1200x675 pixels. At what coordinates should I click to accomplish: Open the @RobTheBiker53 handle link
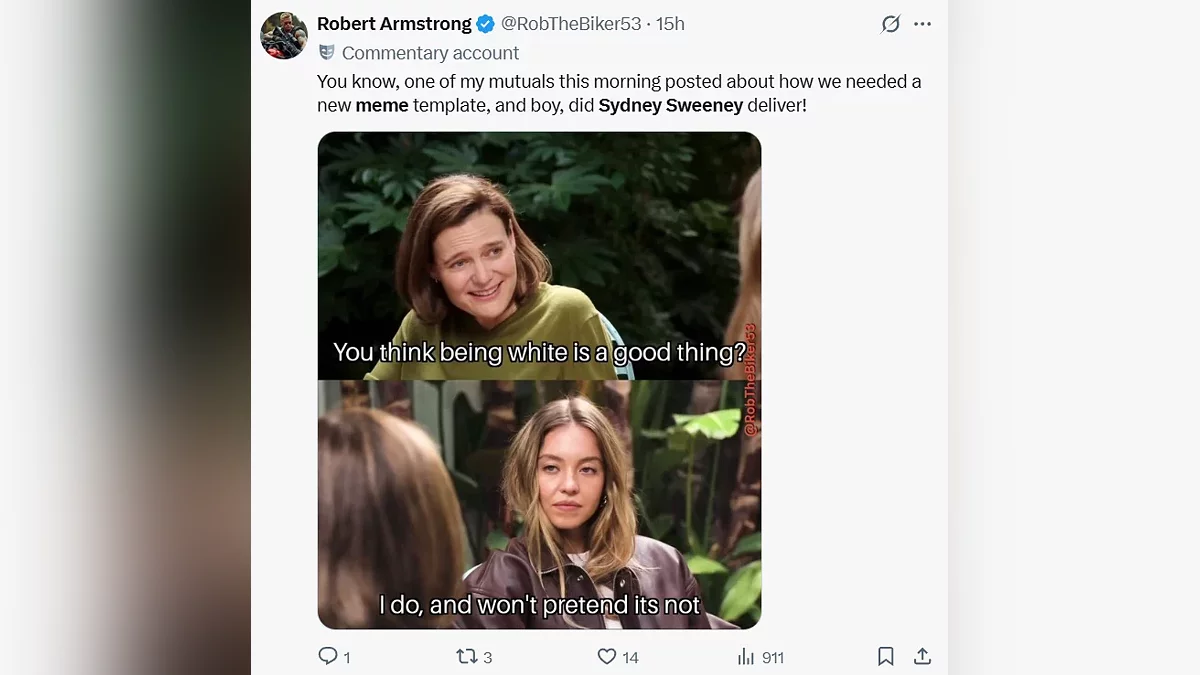[570, 24]
